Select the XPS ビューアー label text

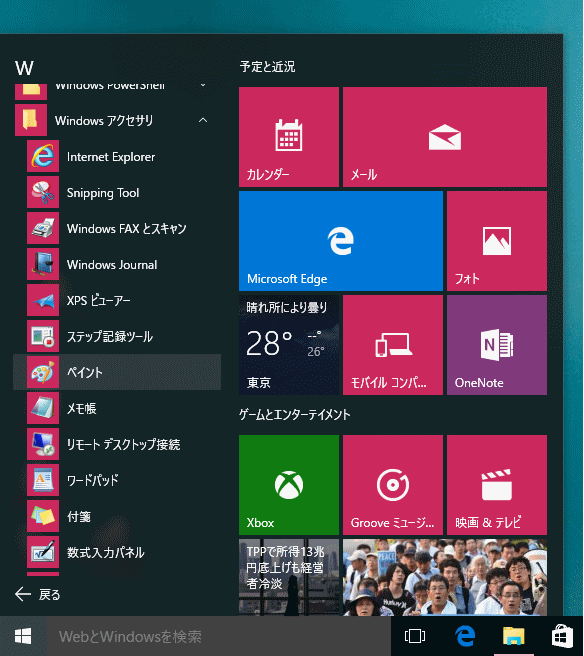(99, 301)
